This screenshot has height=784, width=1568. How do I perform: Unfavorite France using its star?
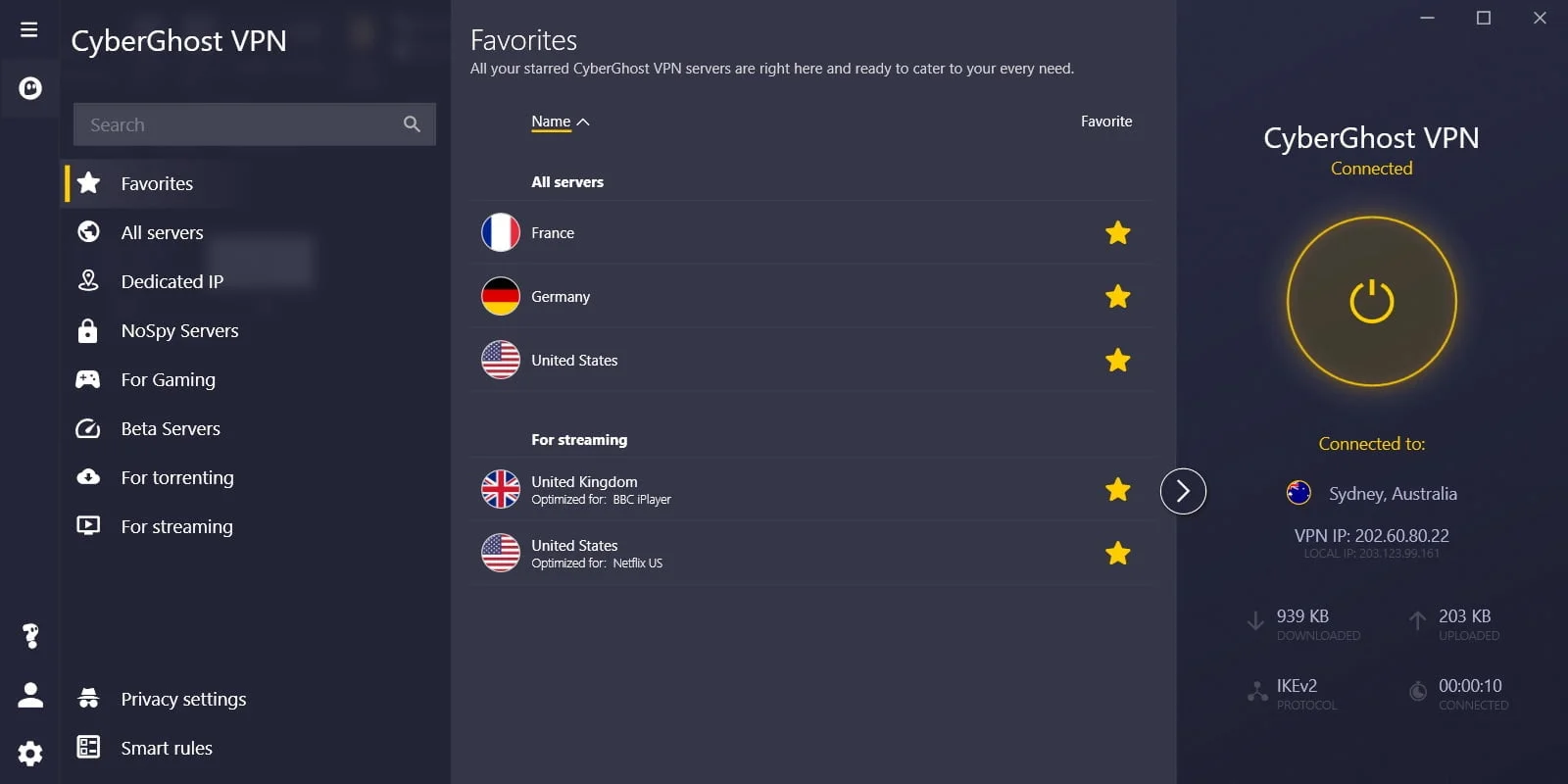[x=1117, y=233]
